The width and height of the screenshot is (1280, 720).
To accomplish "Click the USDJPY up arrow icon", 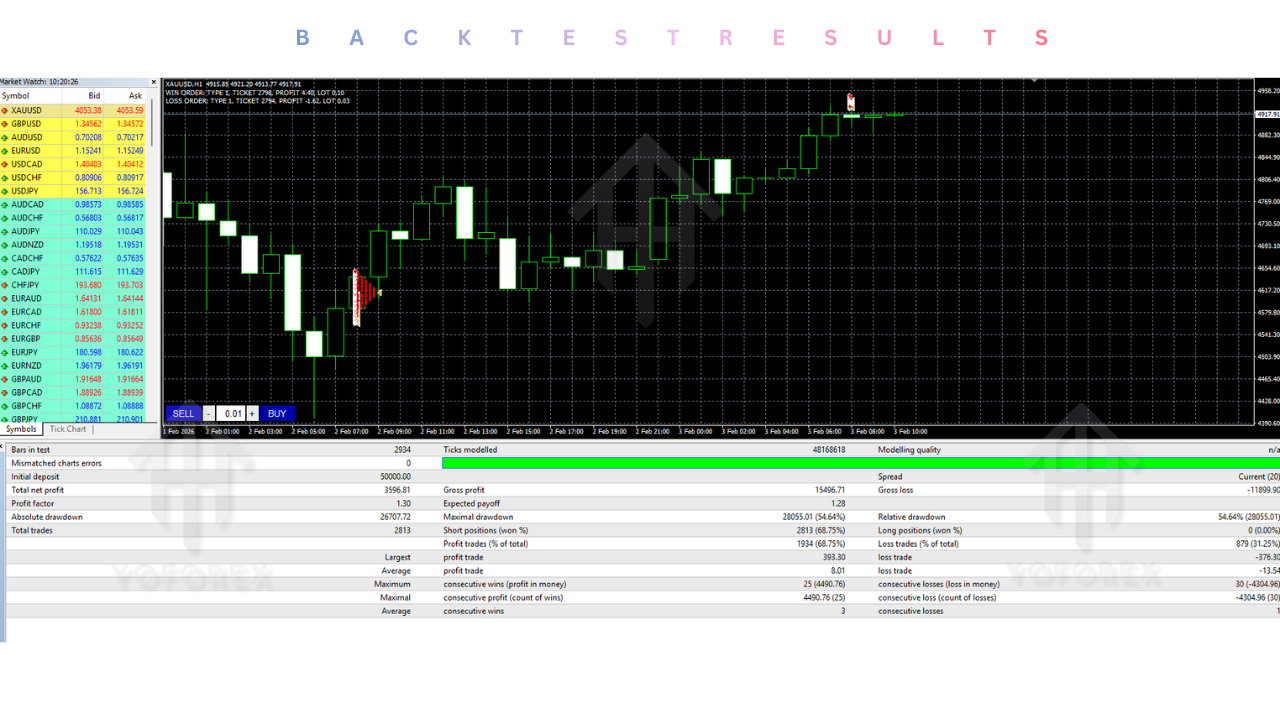I will click(x=5, y=191).
